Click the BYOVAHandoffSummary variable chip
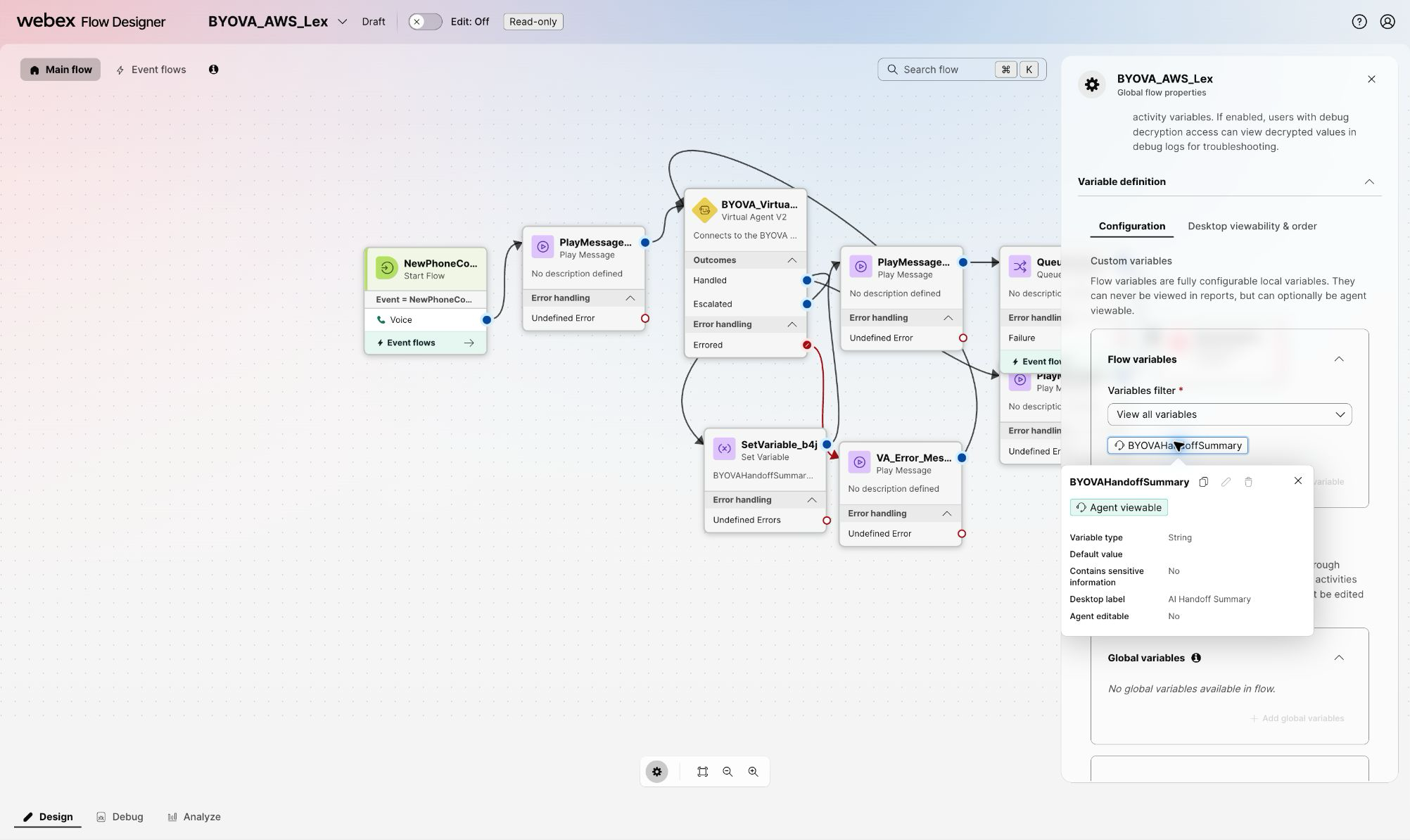Image resolution: width=1410 pixels, height=840 pixels. pyautogui.click(x=1177, y=445)
